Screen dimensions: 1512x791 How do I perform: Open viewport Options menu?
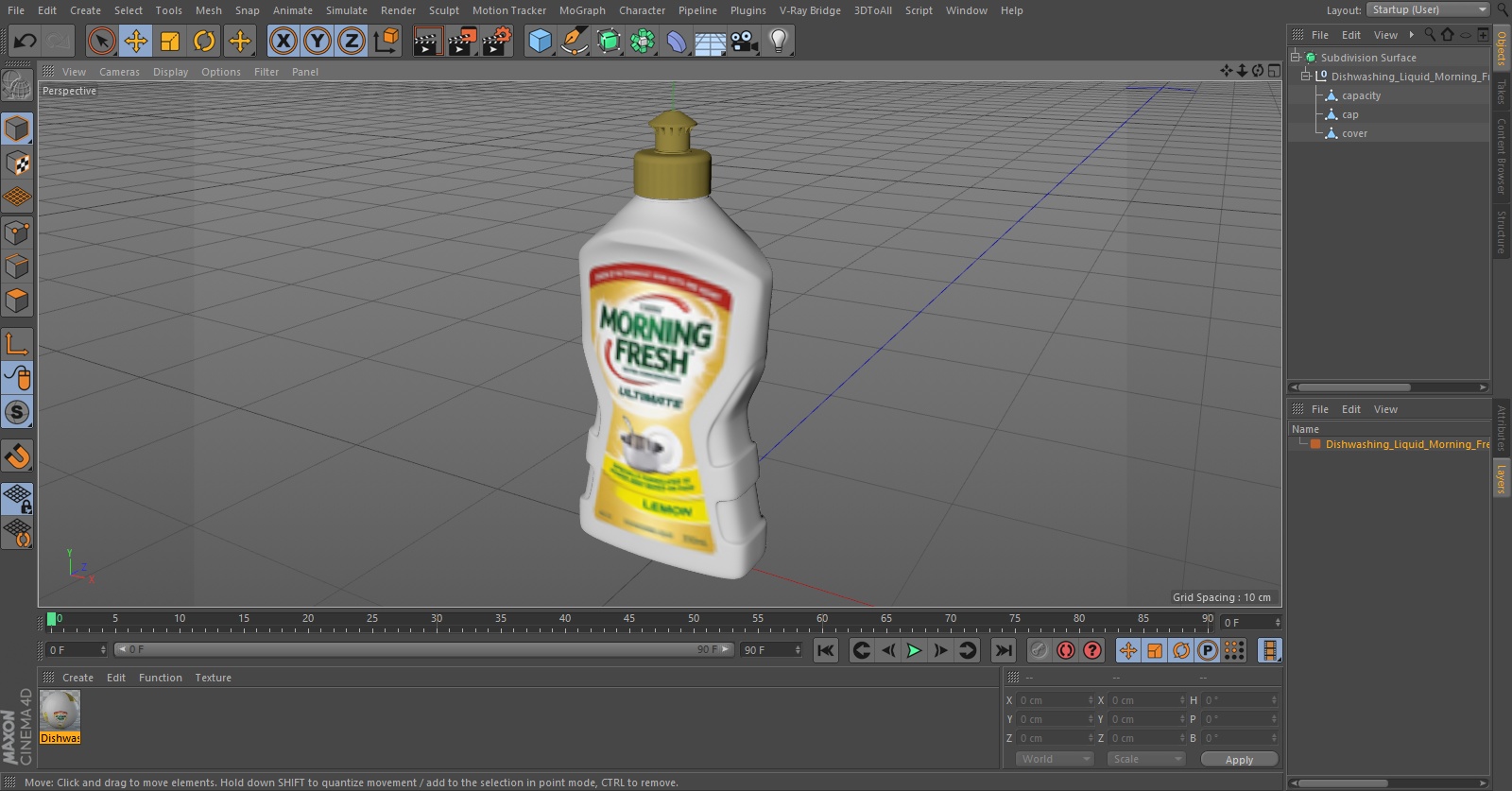coord(221,72)
